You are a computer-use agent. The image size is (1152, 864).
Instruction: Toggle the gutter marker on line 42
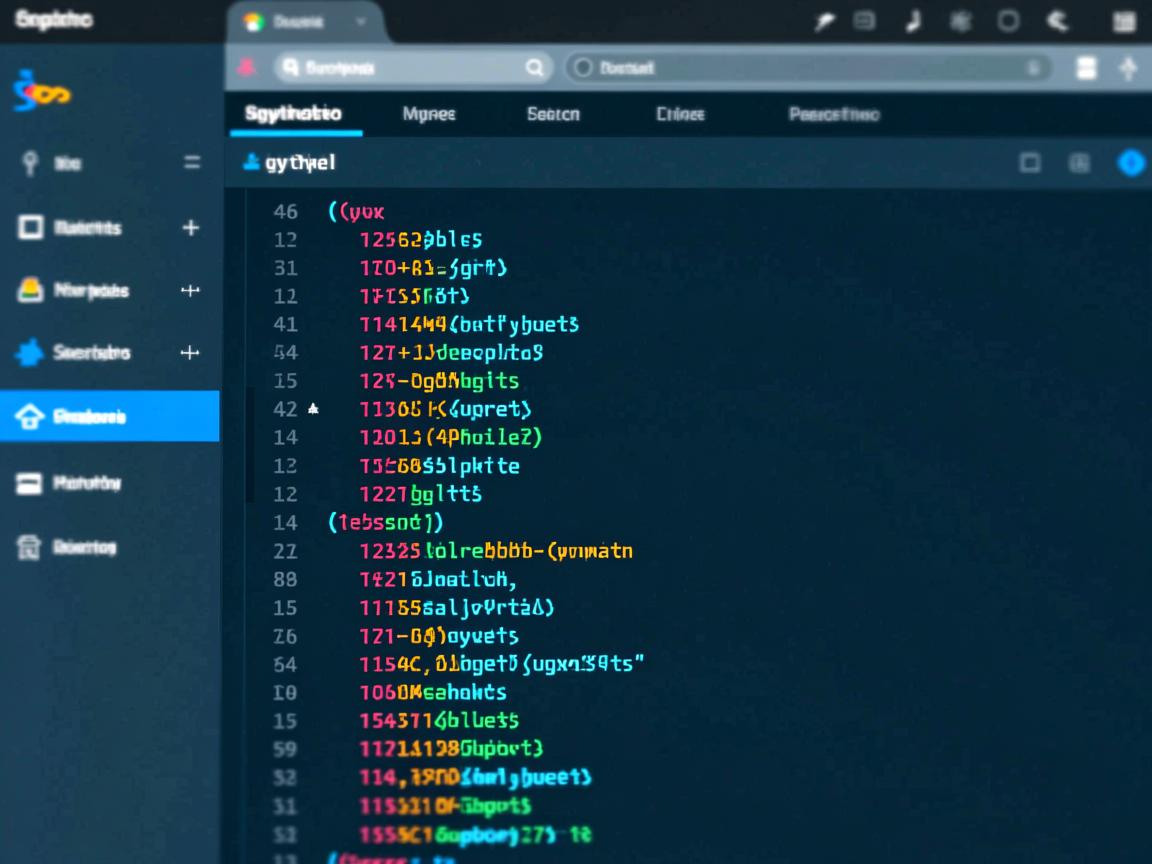point(313,409)
